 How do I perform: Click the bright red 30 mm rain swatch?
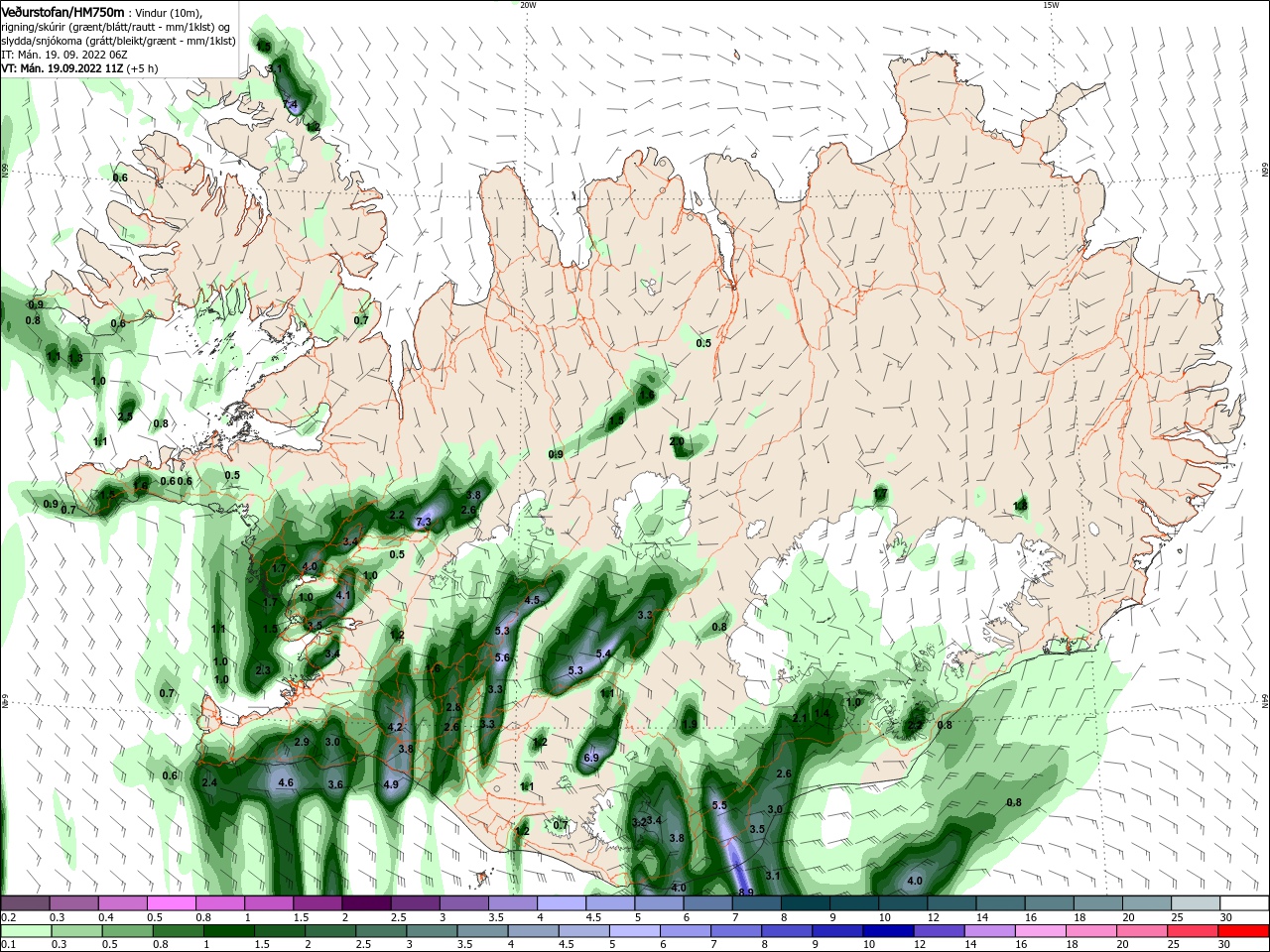pyautogui.click(x=1245, y=931)
